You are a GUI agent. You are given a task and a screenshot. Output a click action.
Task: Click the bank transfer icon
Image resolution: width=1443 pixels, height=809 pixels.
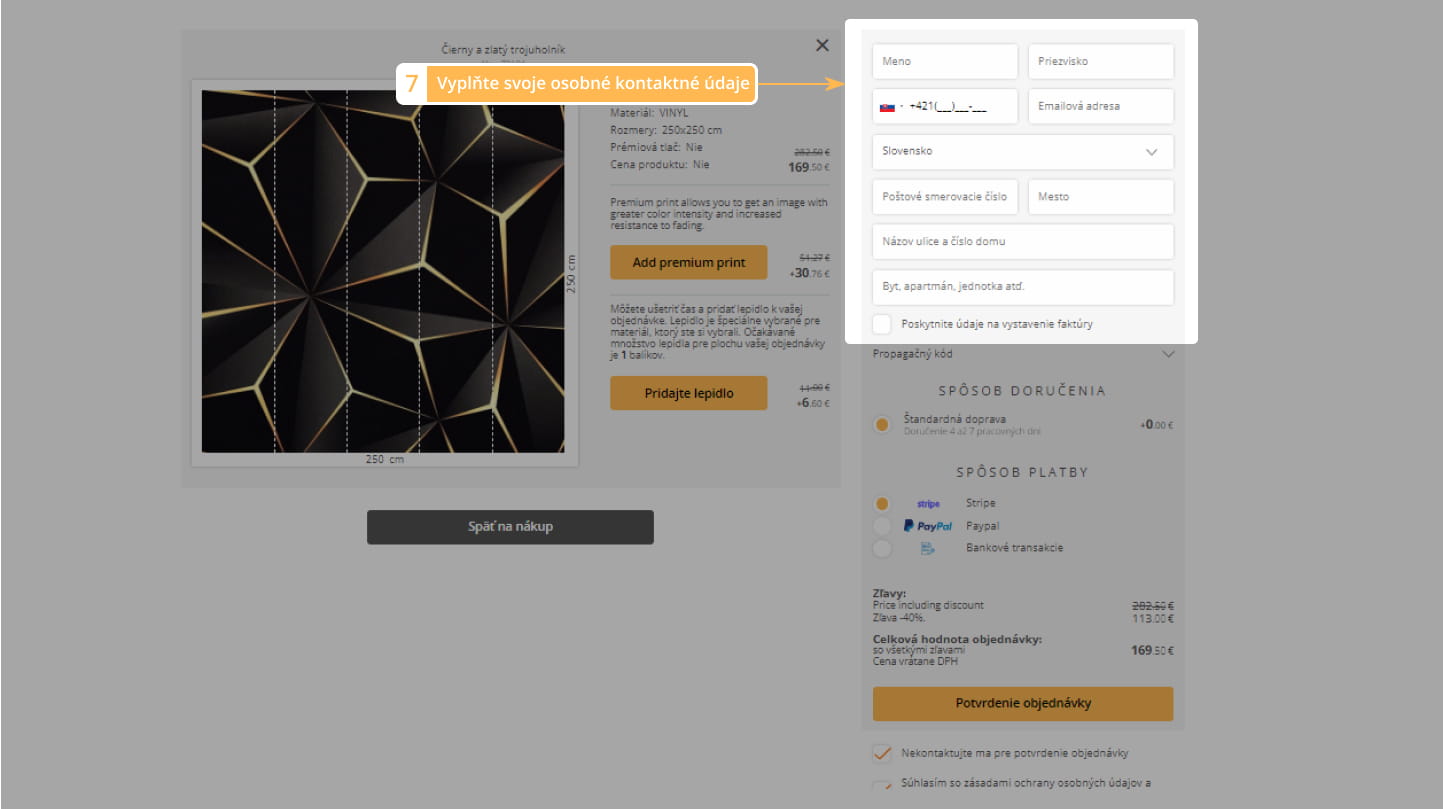[927, 548]
